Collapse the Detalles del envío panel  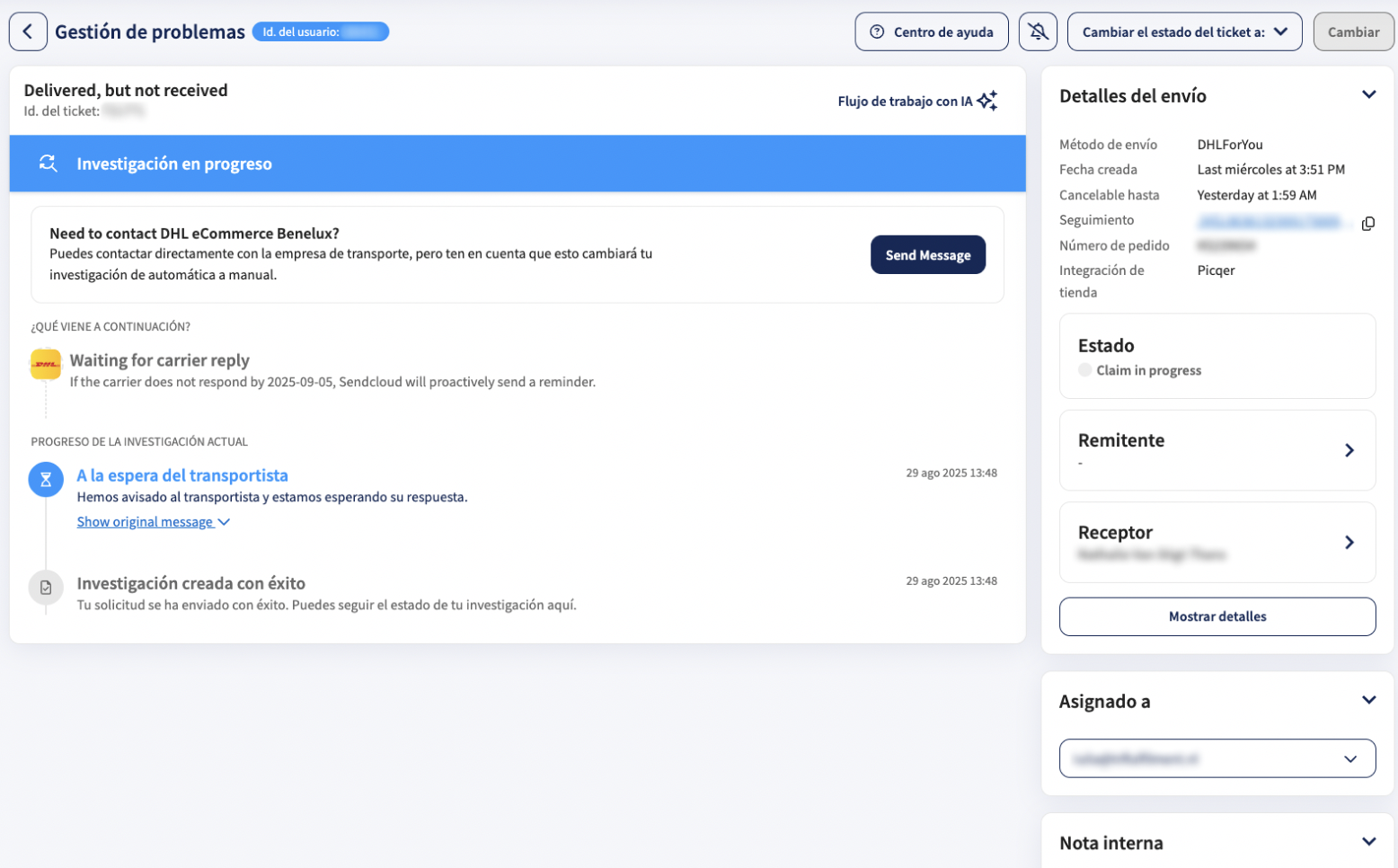[1368, 94]
